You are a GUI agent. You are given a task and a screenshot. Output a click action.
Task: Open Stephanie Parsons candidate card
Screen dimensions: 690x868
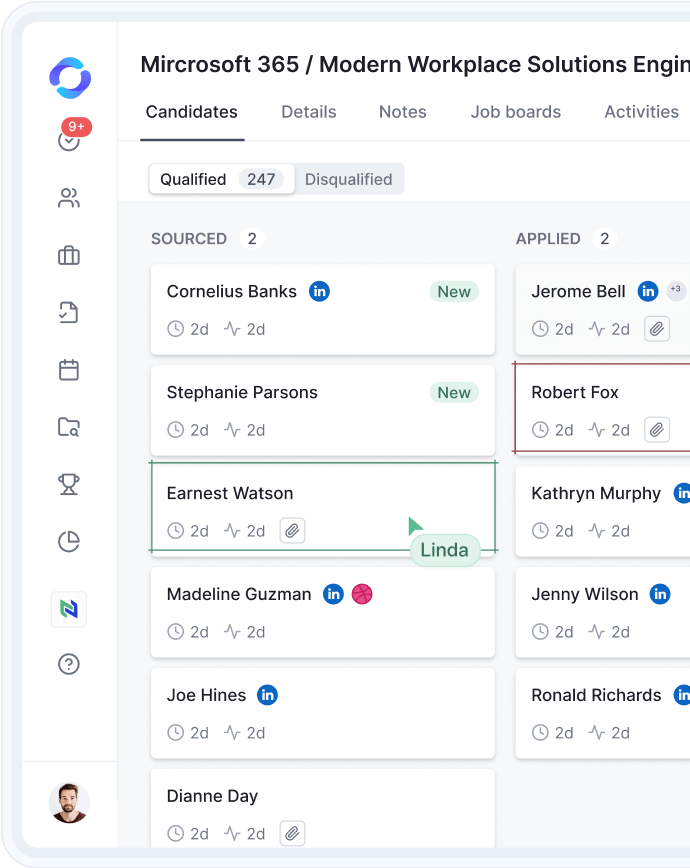(x=322, y=410)
